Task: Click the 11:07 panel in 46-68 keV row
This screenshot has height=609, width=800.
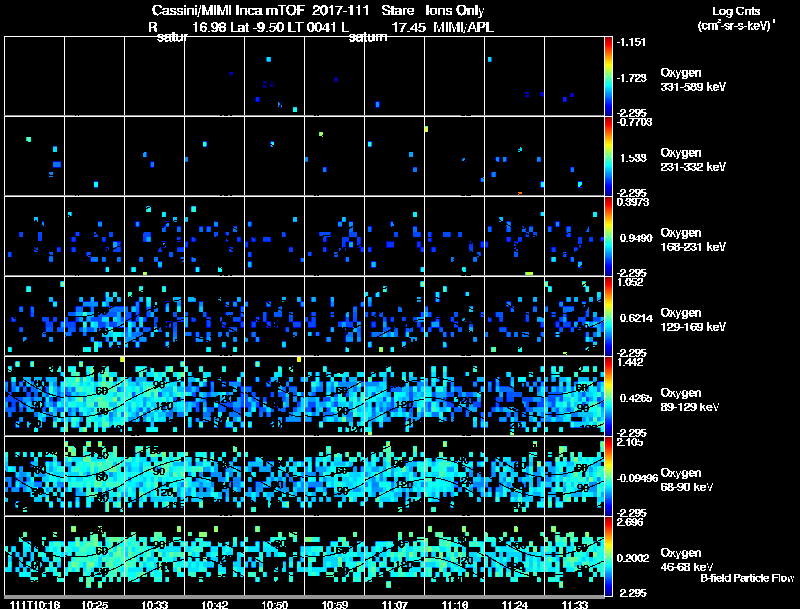Action: coord(394,556)
